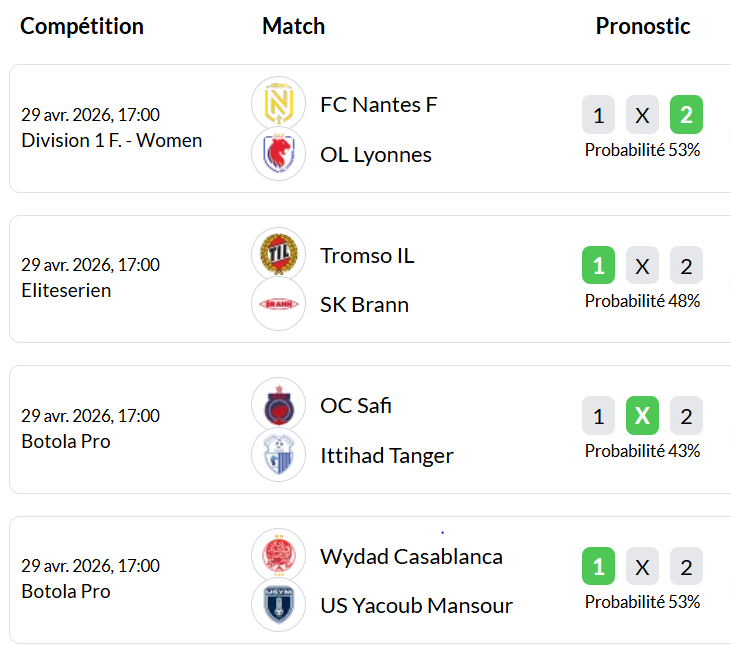731x659 pixels.
Task: Click the Eliteserien competition label
Action: click(66, 290)
